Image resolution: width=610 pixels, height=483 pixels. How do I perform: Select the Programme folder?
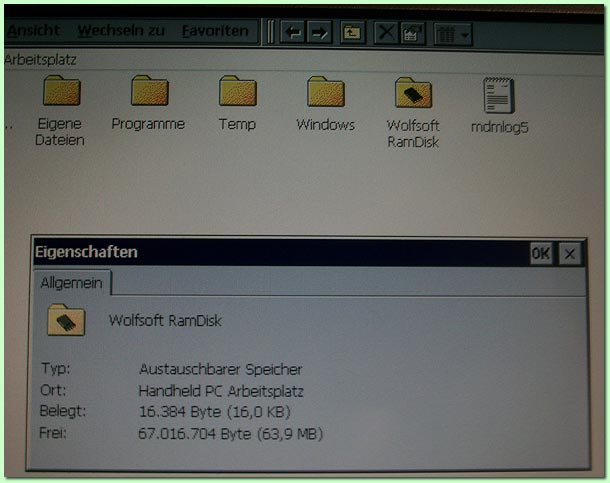coord(148,103)
